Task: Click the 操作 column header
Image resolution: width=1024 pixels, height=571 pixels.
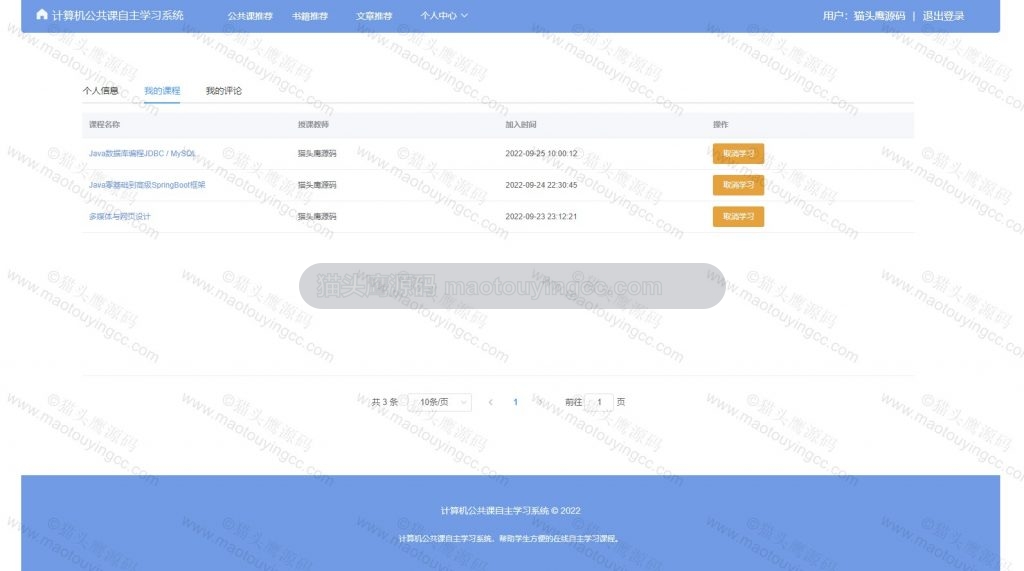Action: pos(720,124)
